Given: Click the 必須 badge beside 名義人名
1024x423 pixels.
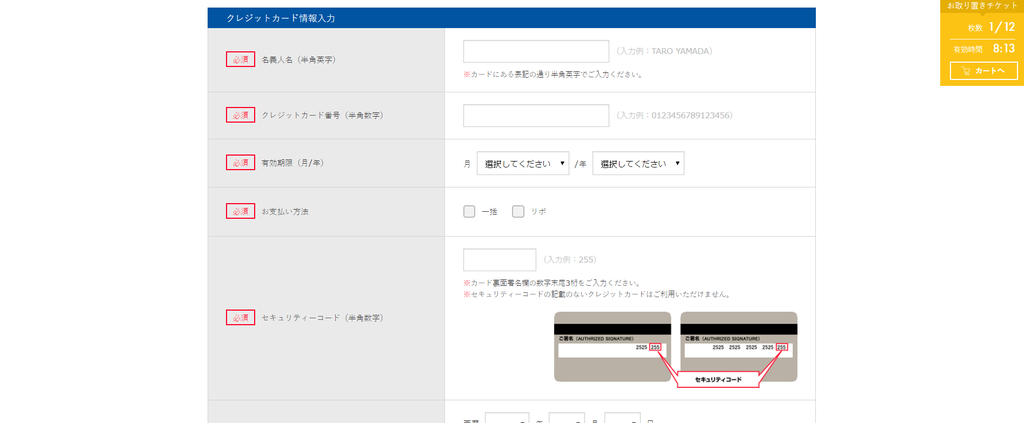Looking at the screenshot, I should tap(240, 59).
